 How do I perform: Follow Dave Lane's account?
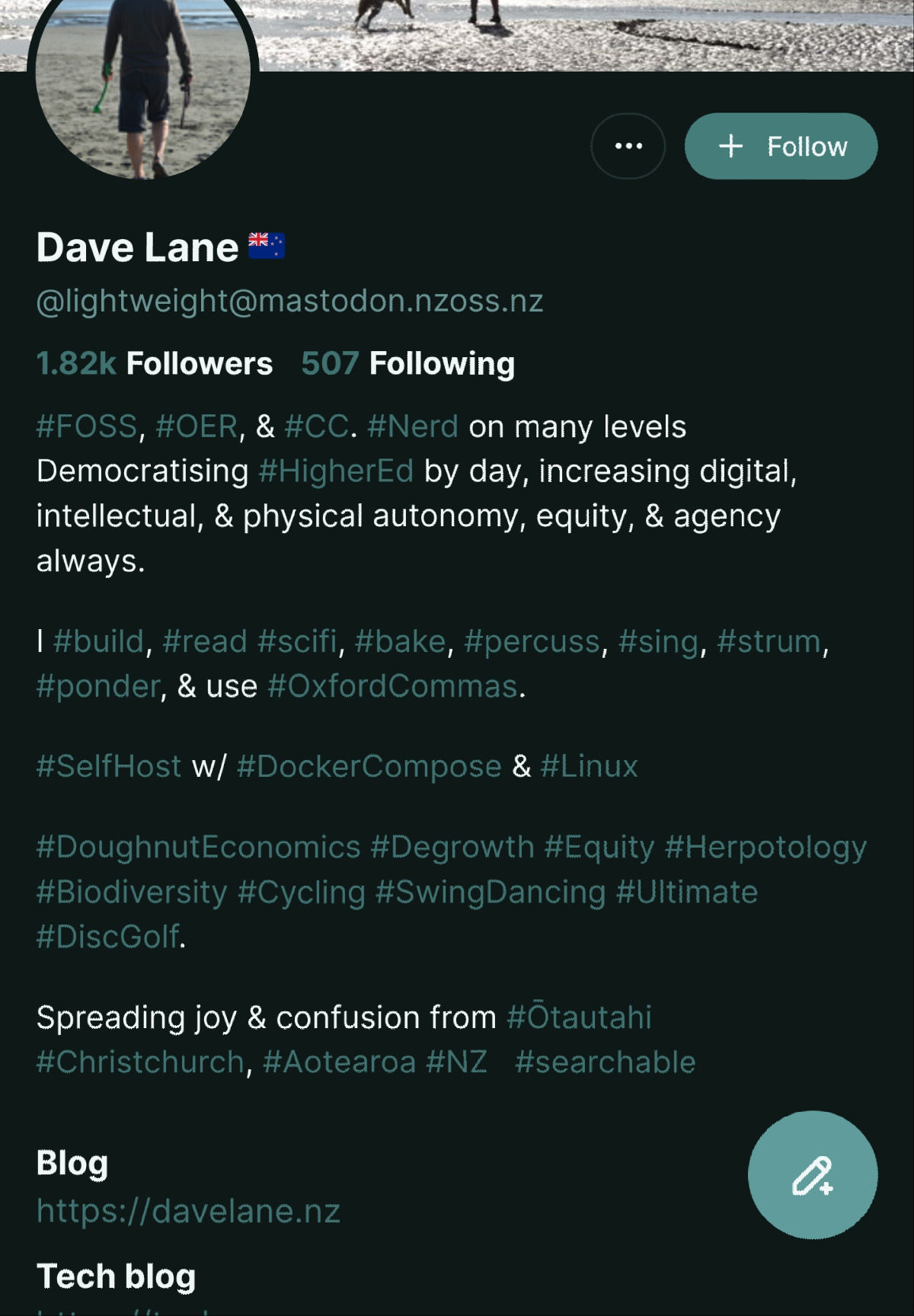click(x=781, y=146)
